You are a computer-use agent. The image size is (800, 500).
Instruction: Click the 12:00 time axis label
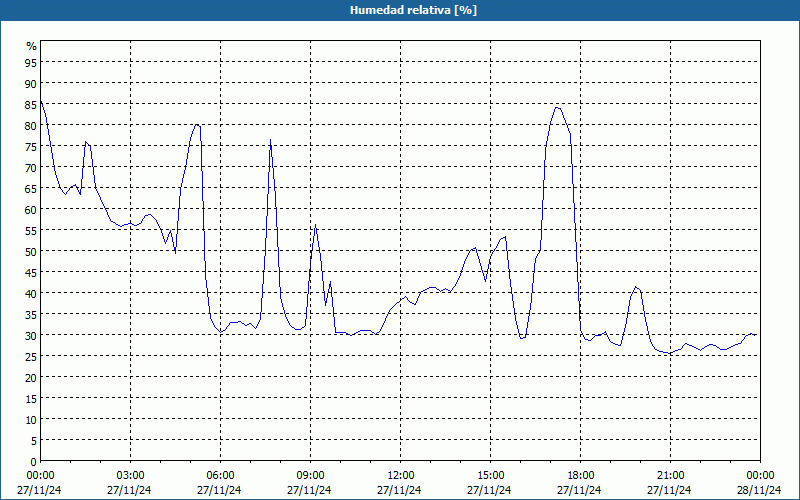(401, 476)
